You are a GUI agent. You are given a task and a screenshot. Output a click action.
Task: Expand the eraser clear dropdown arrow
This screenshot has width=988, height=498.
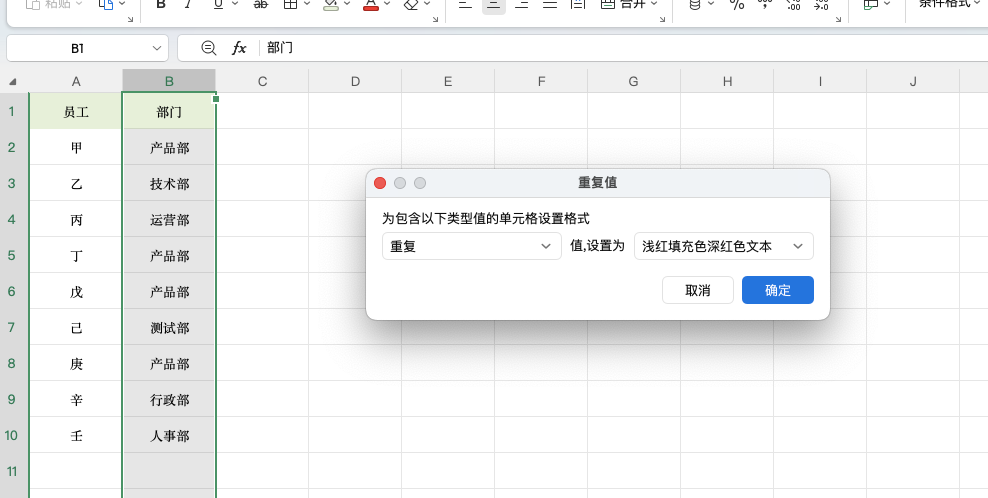pyautogui.click(x=428, y=4)
